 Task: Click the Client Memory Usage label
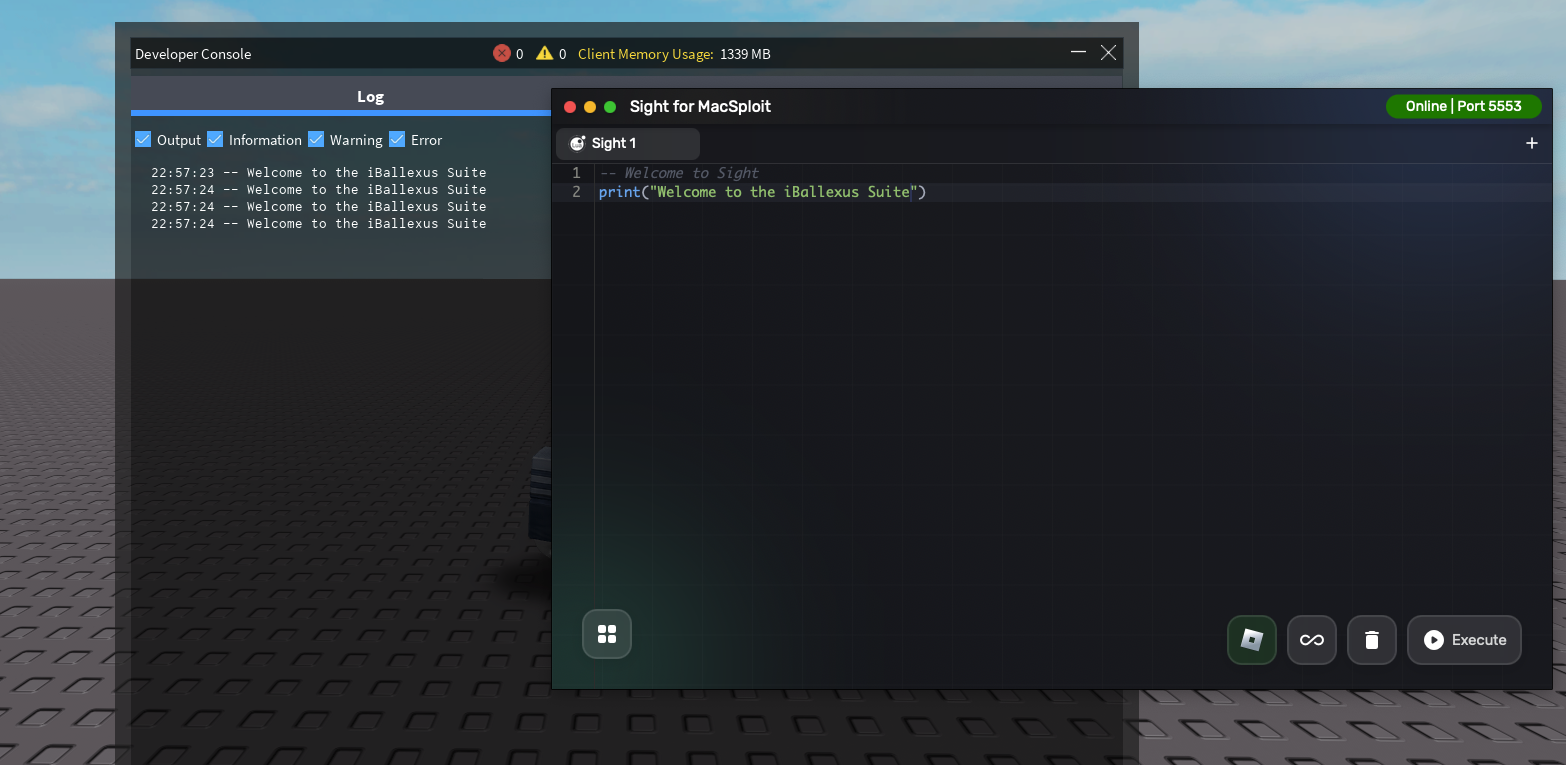pos(646,54)
